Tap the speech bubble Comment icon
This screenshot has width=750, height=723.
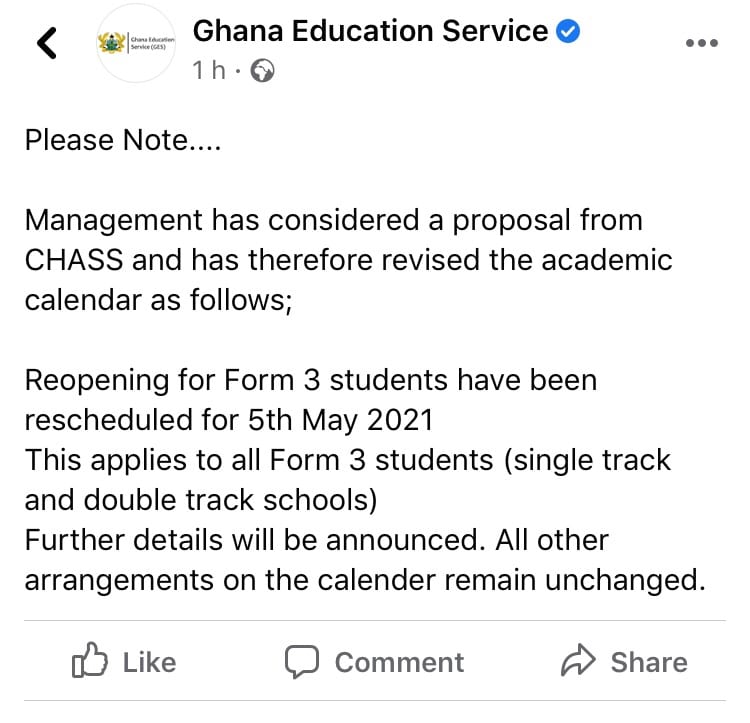pyautogui.click(x=302, y=662)
